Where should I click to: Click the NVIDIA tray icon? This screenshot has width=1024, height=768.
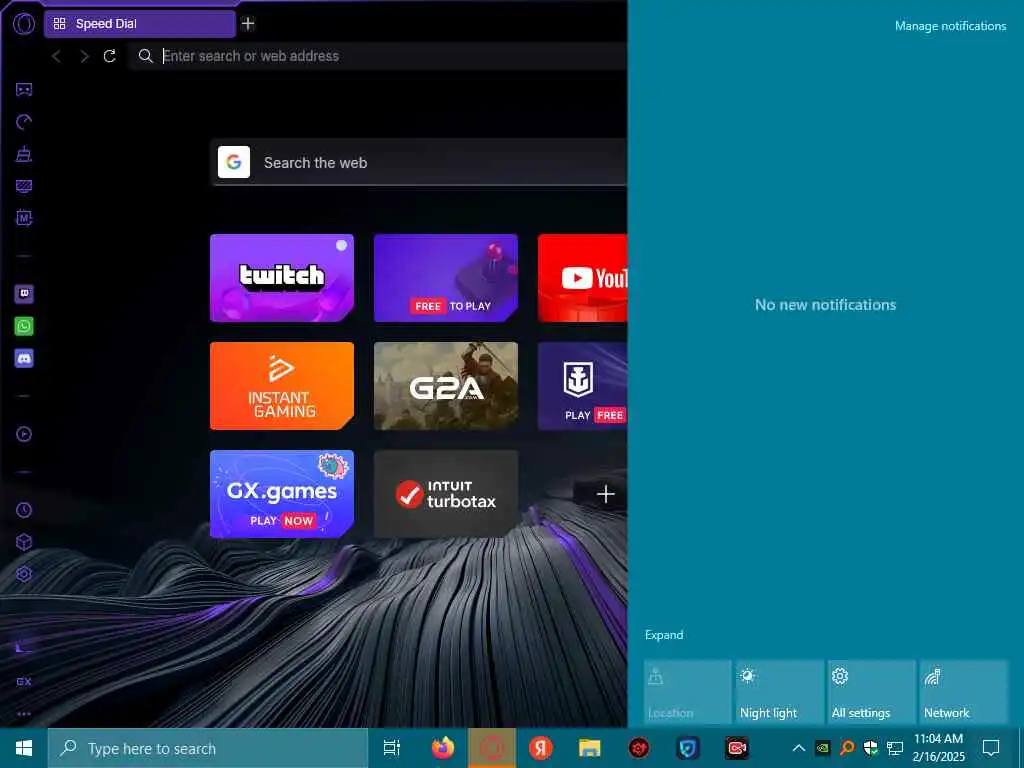[823, 748]
